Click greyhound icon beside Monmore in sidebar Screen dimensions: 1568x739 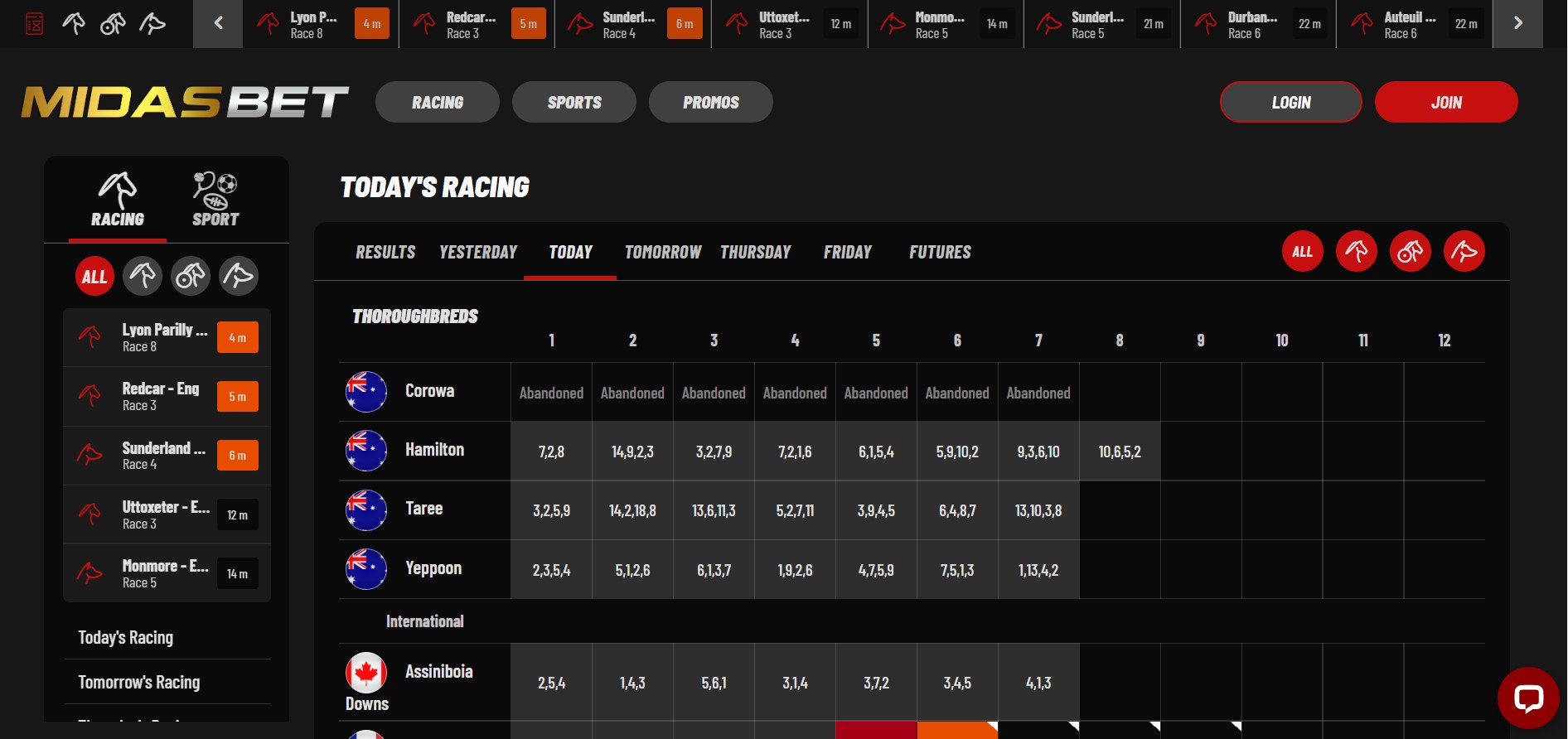90,573
